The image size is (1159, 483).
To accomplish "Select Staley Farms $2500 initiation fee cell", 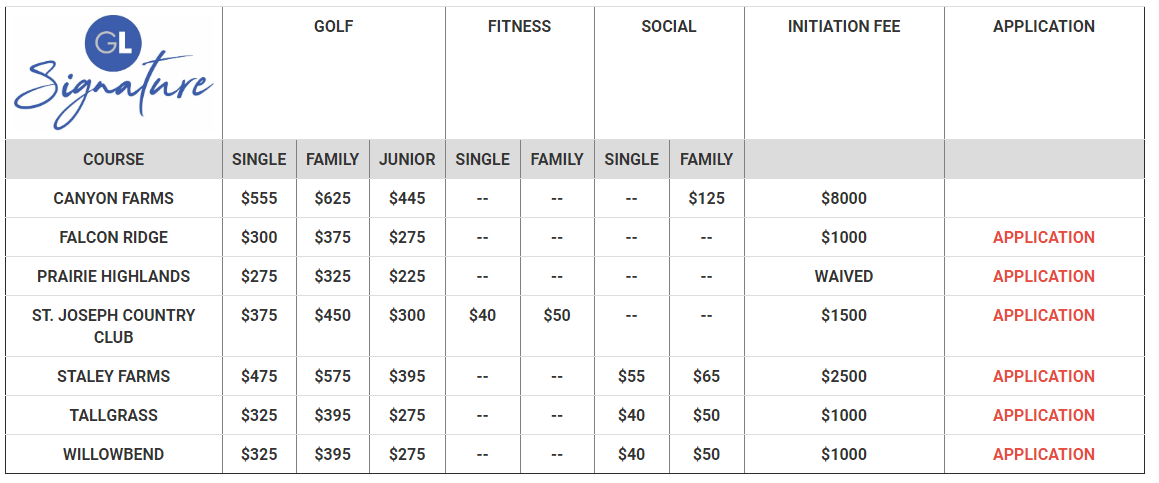I will pos(844,376).
